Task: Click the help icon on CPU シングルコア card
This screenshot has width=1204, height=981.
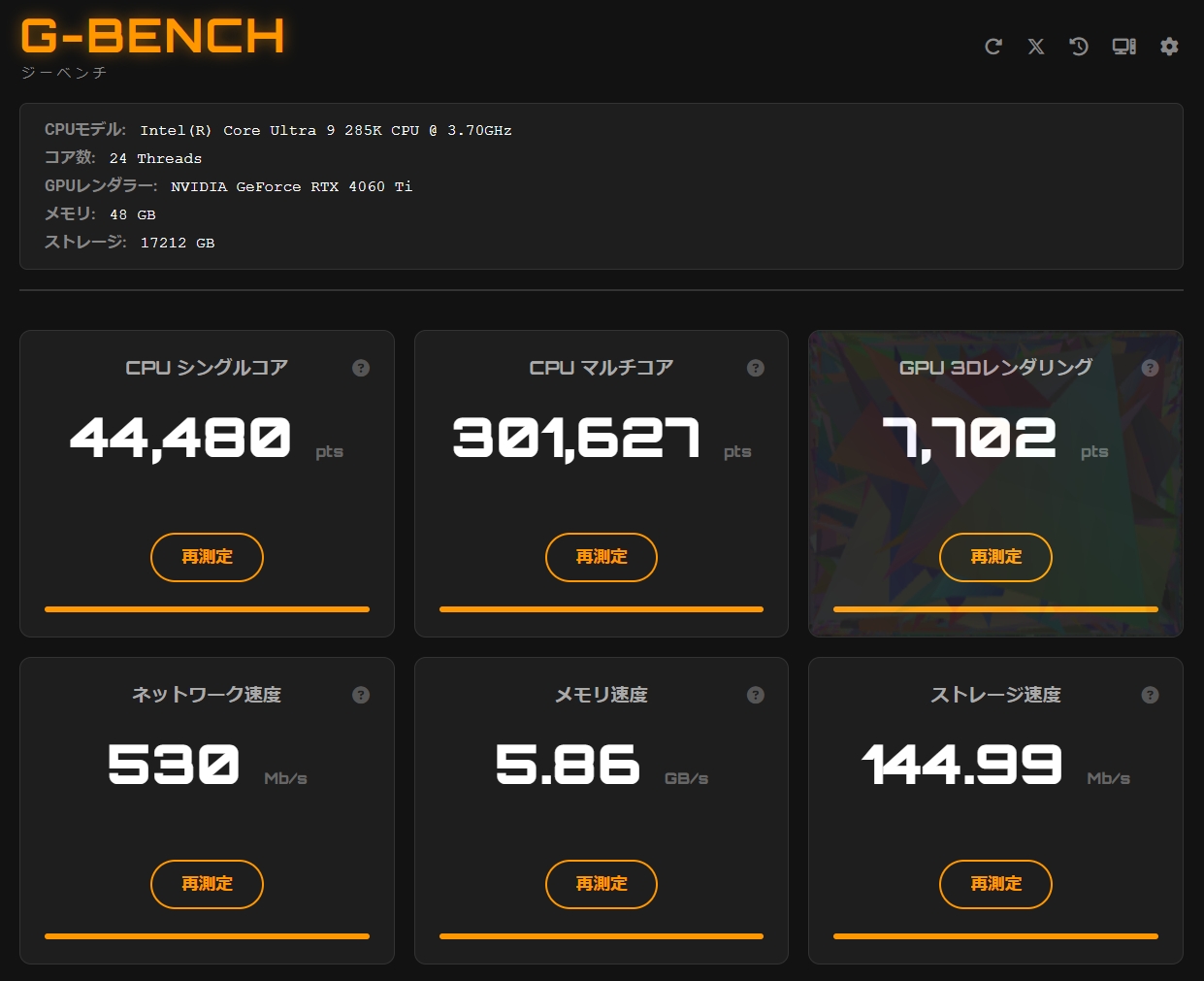Action: point(361,368)
